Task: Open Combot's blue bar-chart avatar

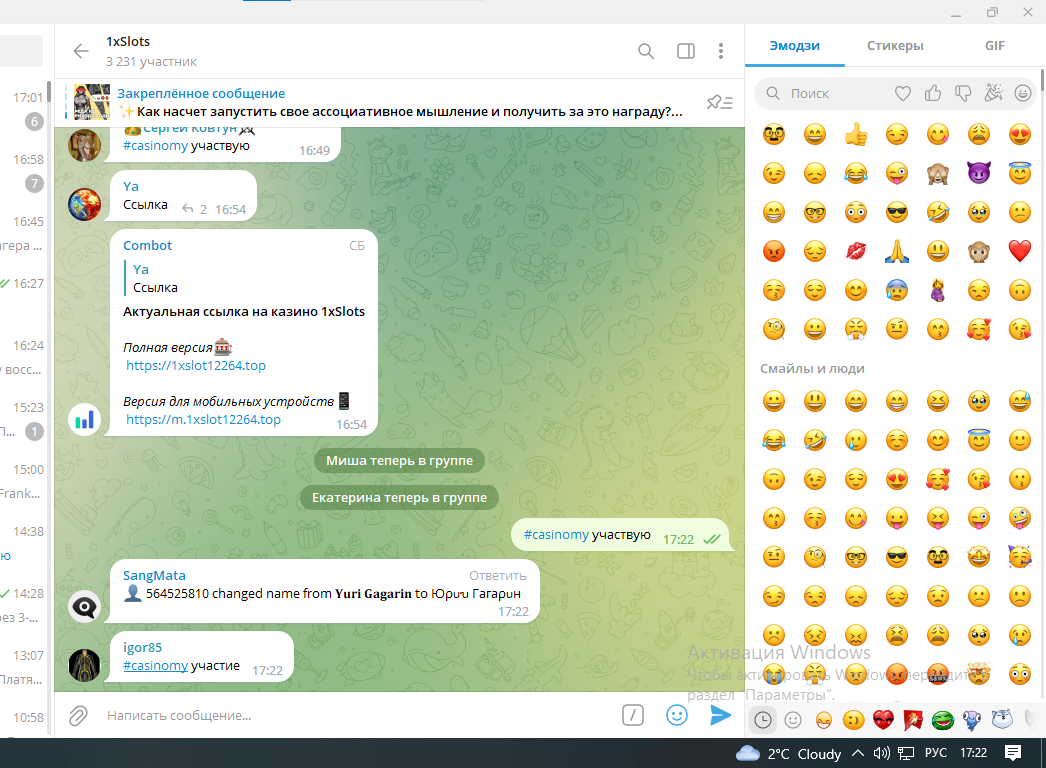Action: click(x=85, y=420)
